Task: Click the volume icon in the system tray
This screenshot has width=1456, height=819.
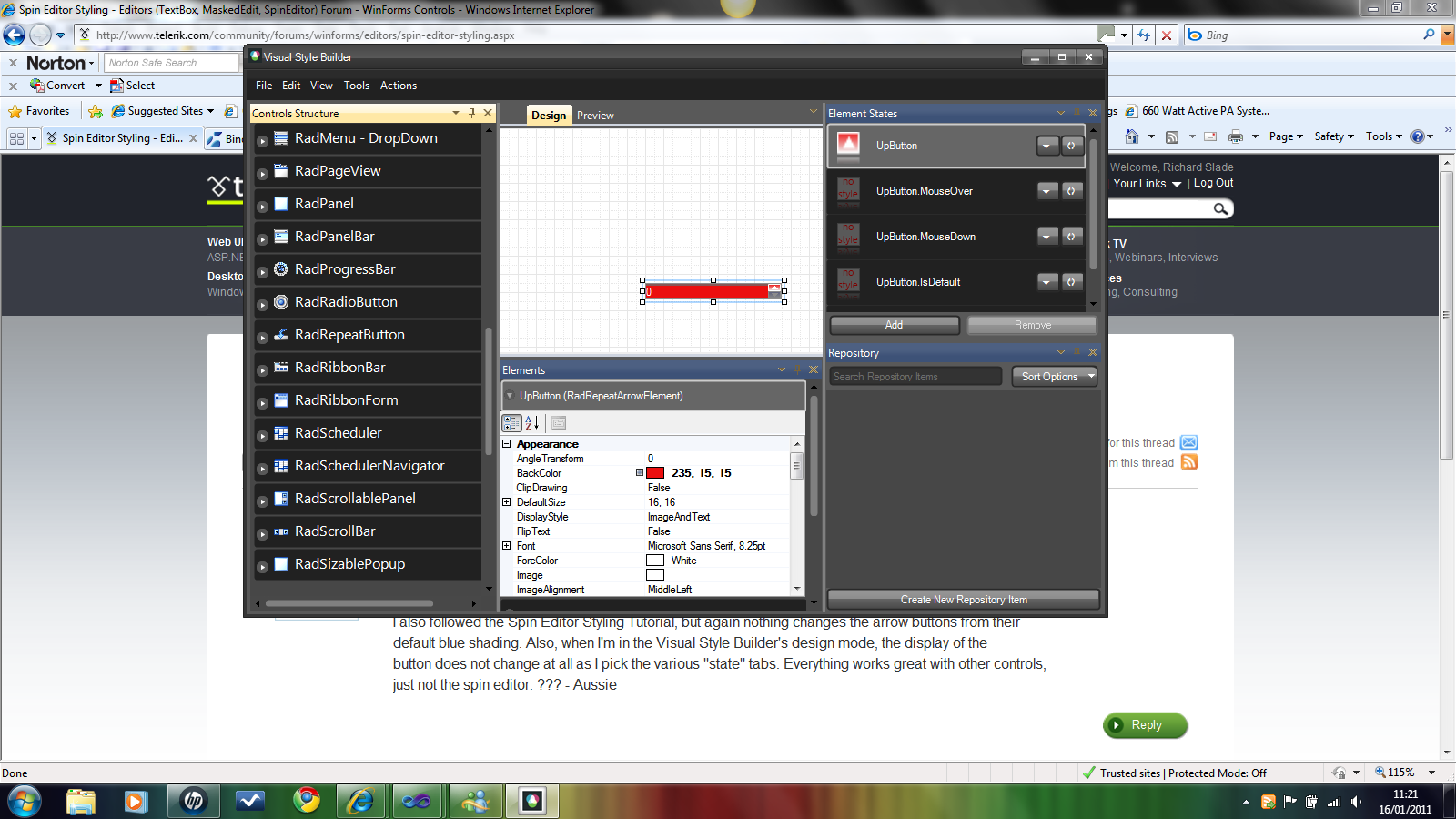Action: tap(1357, 802)
